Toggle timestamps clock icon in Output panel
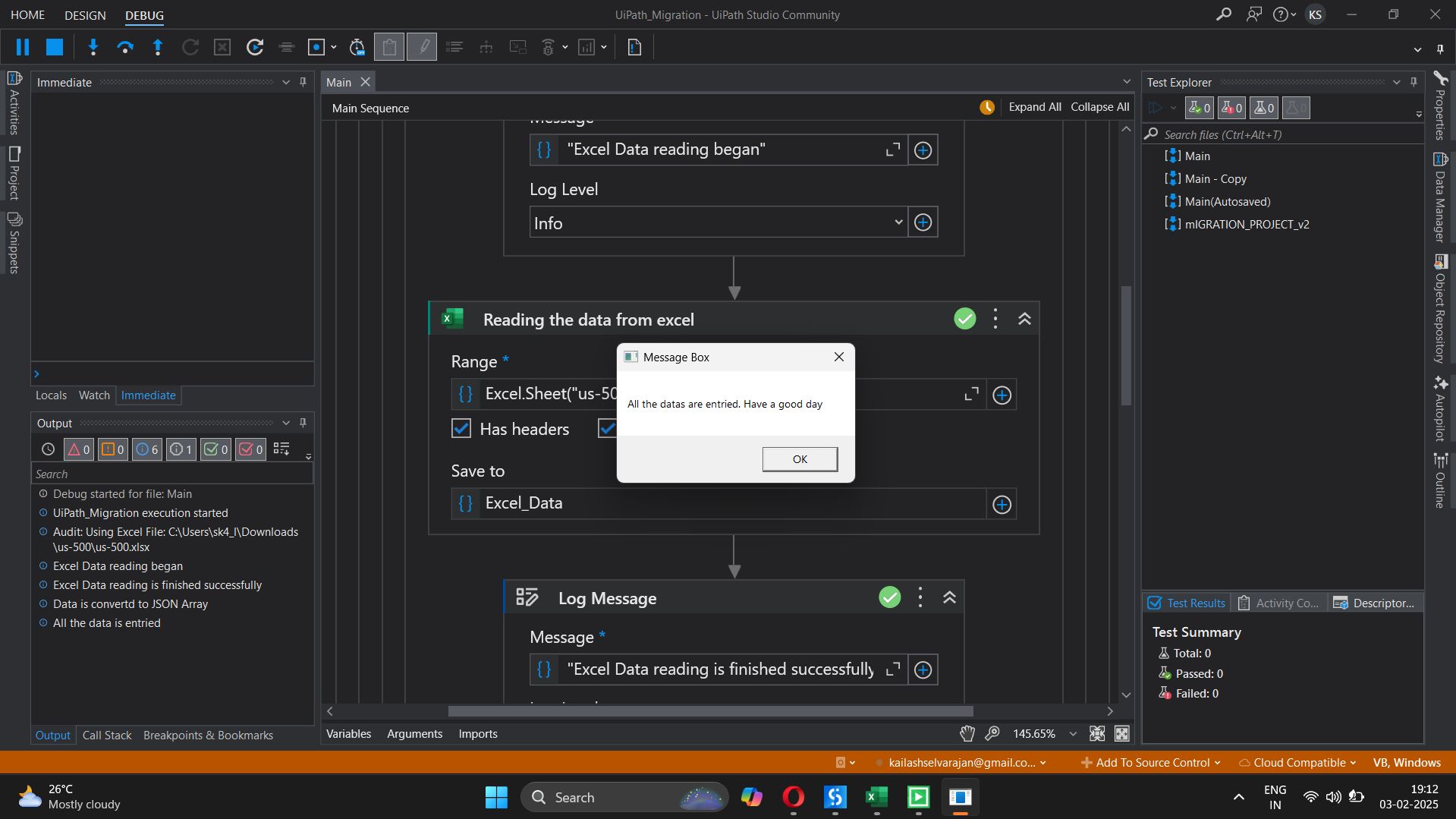This screenshot has height=819, width=1456. (48, 449)
